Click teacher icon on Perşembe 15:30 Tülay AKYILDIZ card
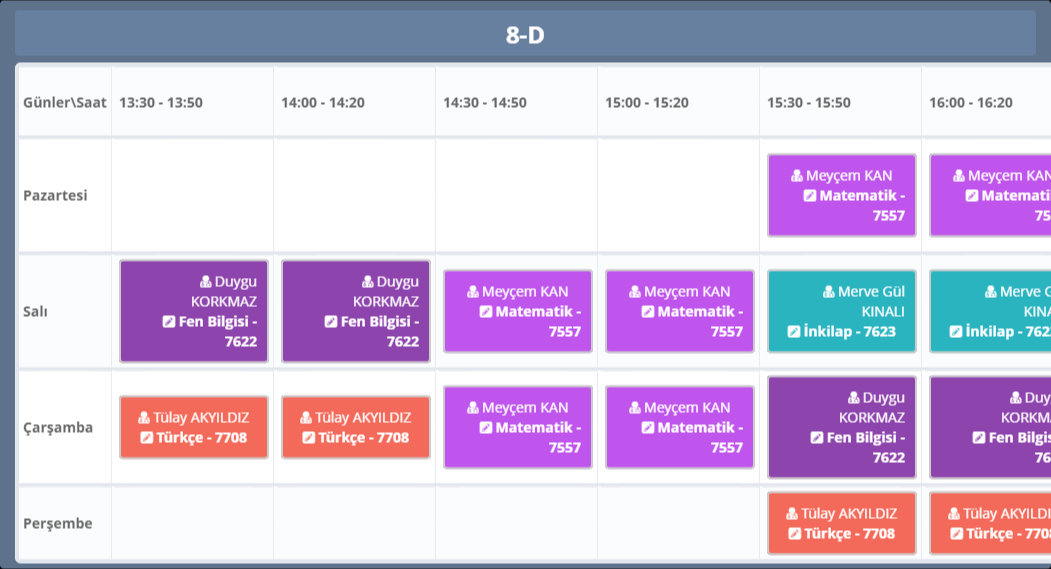This screenshot has width=1051, height=569. (791, 514)
